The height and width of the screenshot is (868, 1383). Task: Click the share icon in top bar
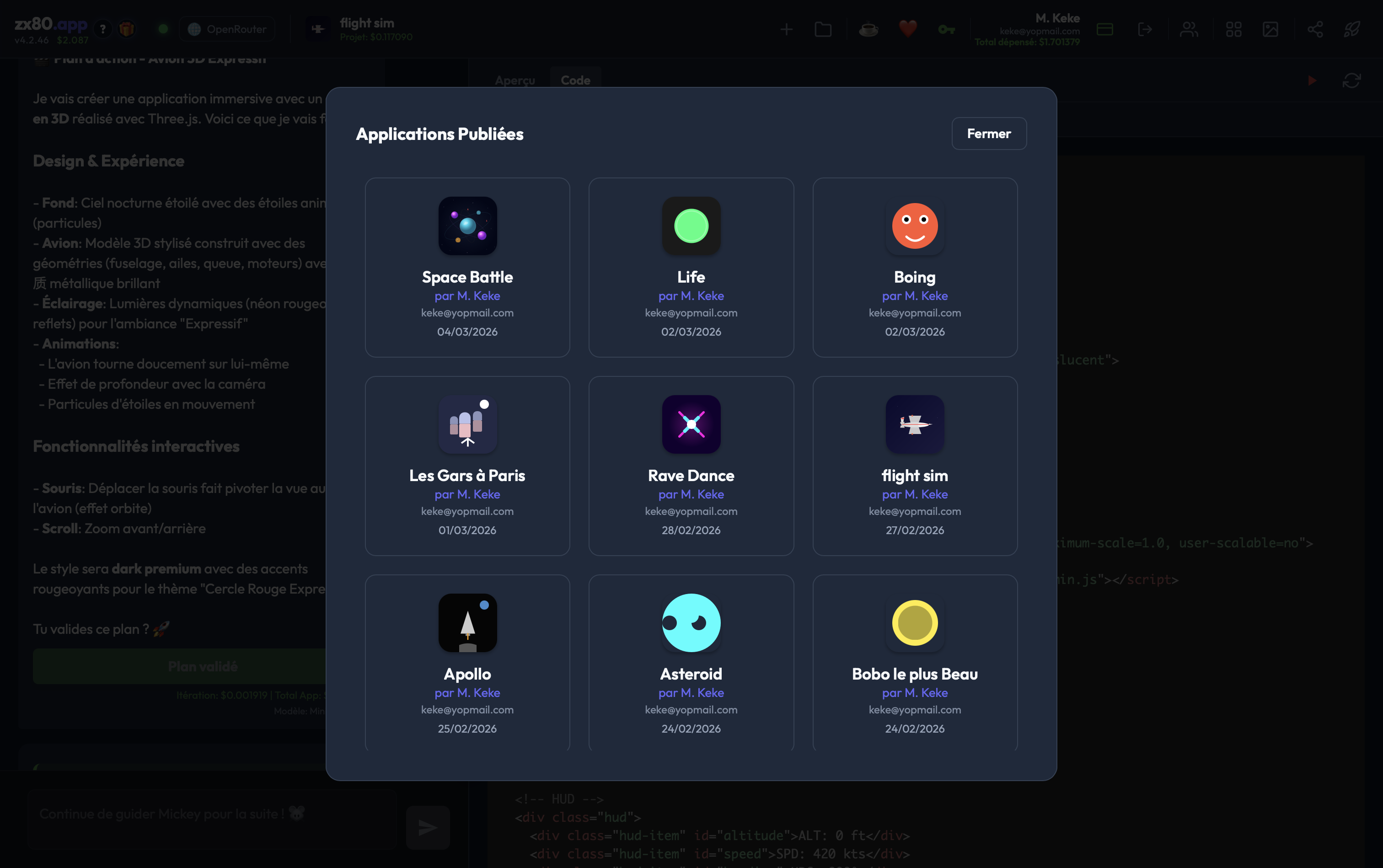tap(1315, 29)
